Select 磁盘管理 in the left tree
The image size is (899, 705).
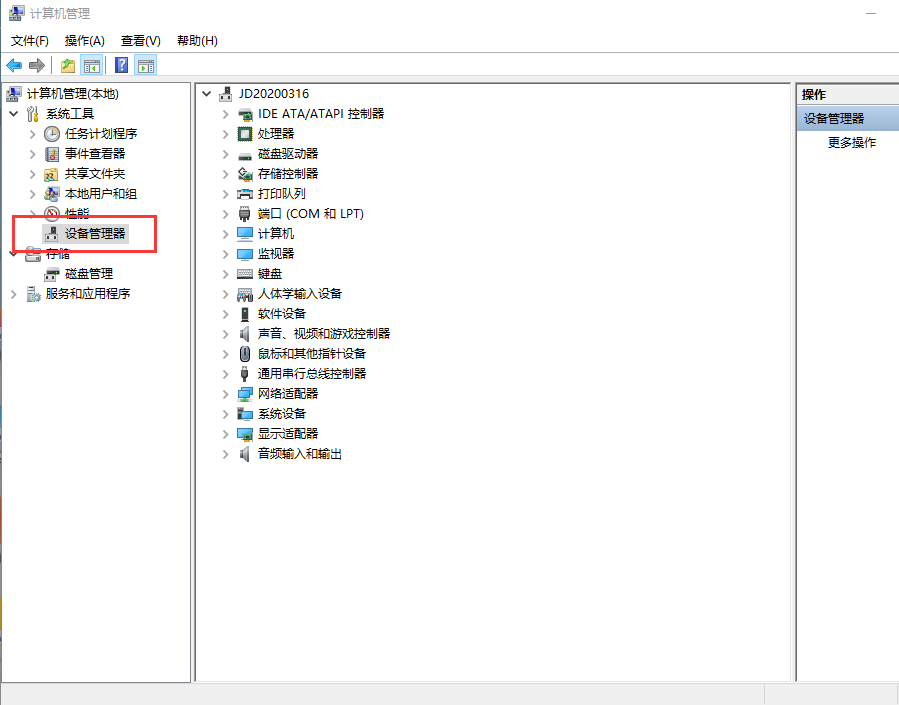(x=89, y=274)
